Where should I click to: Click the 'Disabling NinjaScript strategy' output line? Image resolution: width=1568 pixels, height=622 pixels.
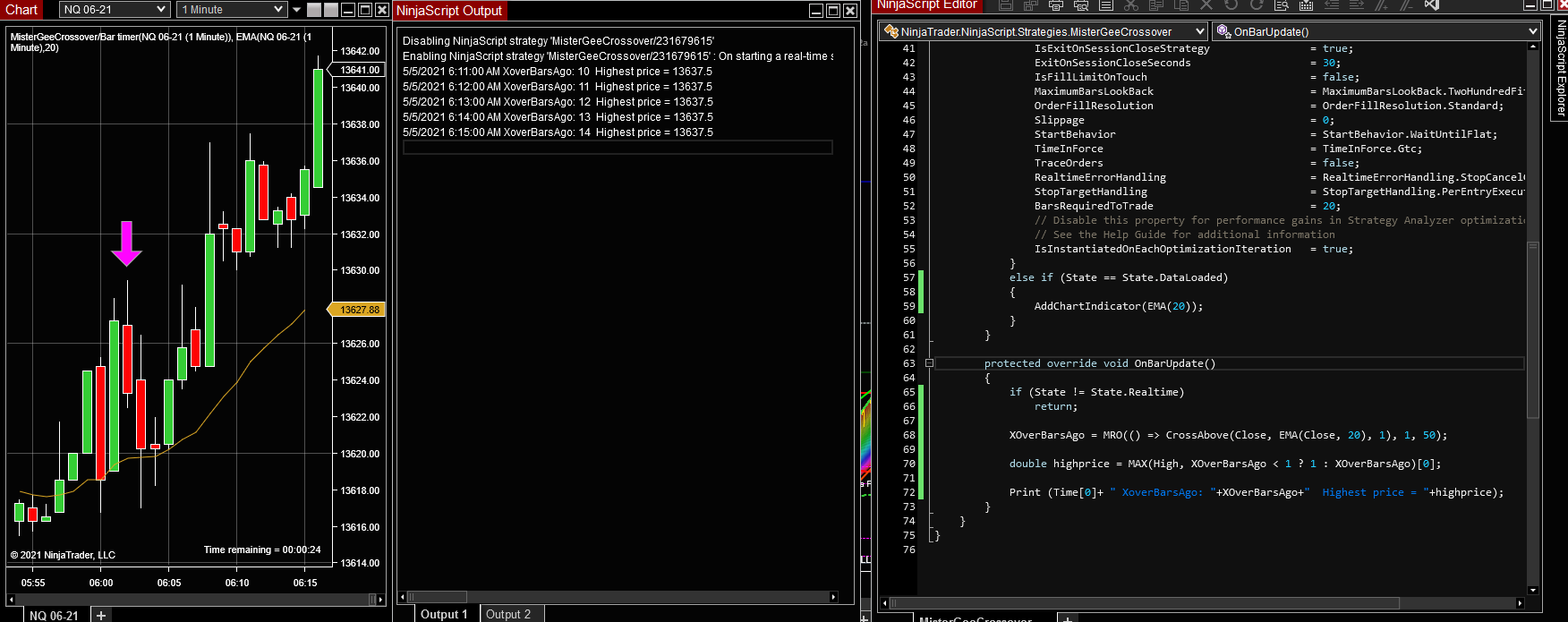558,41
